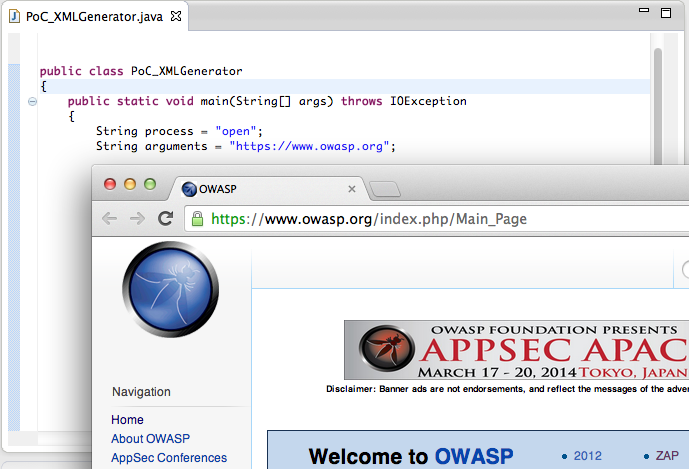The image size is (689, 469).
Task: Open the AppSec Conferences link
Action: [169, 458]
